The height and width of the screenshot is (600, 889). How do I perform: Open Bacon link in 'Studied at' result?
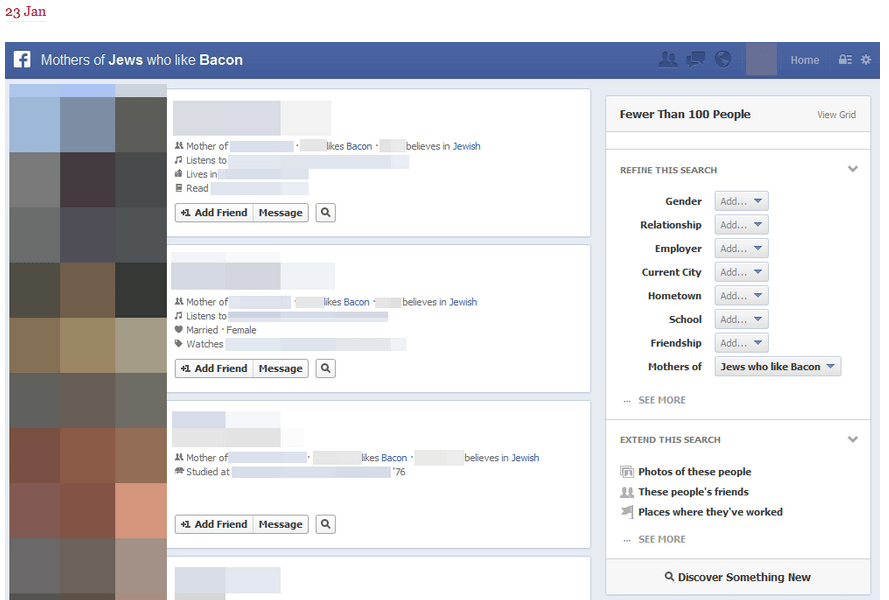[394, 458]
